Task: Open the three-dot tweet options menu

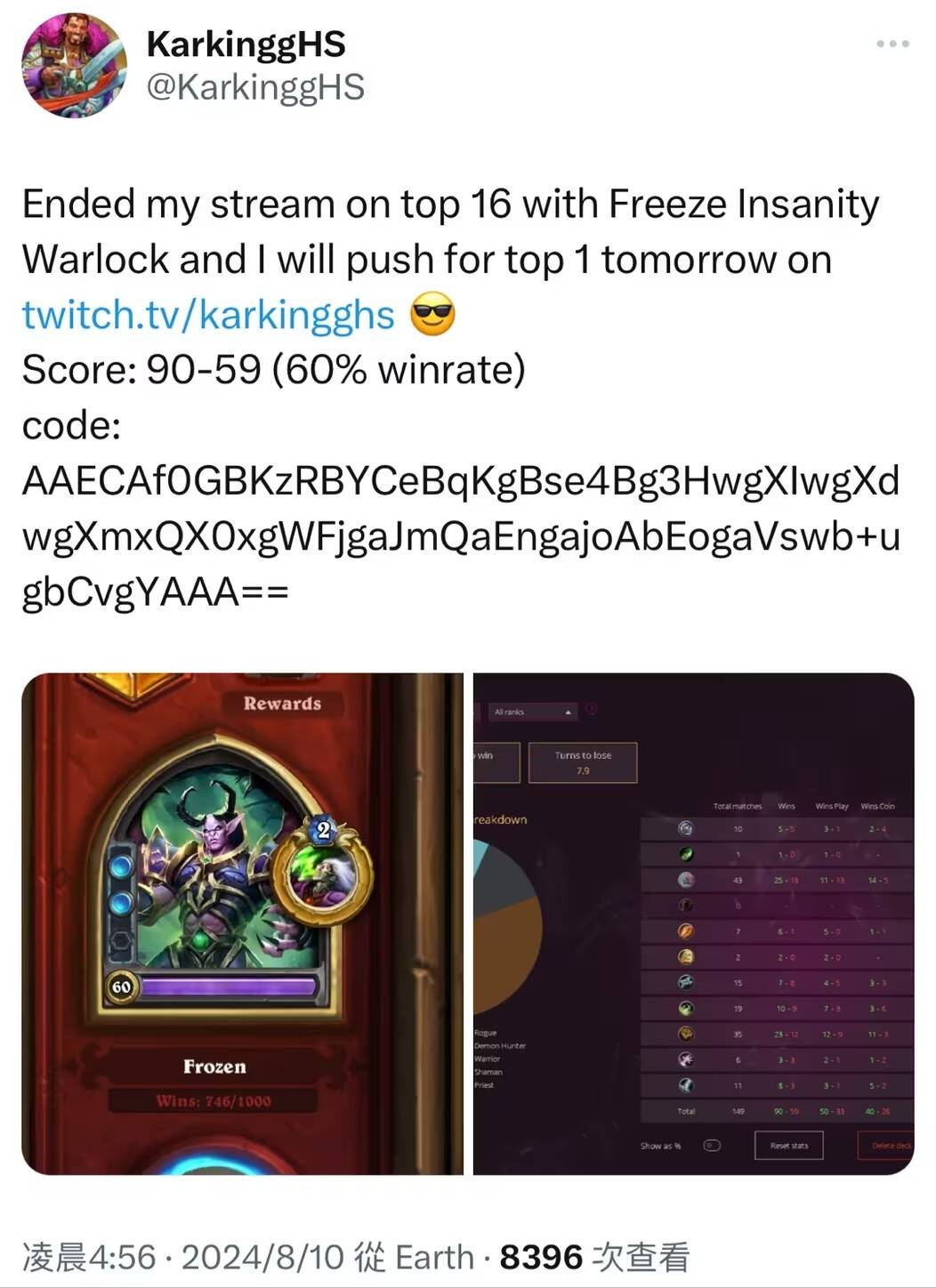Action: (892, 44)
